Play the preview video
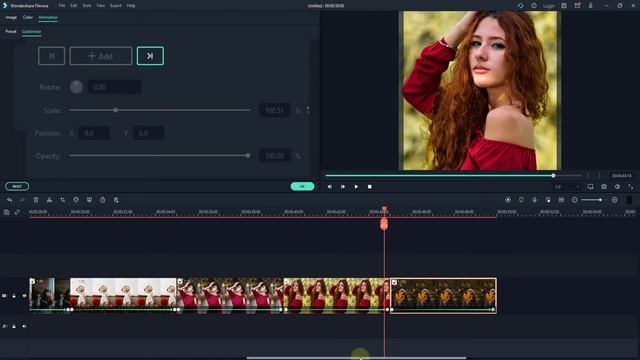 coord(356,187)
